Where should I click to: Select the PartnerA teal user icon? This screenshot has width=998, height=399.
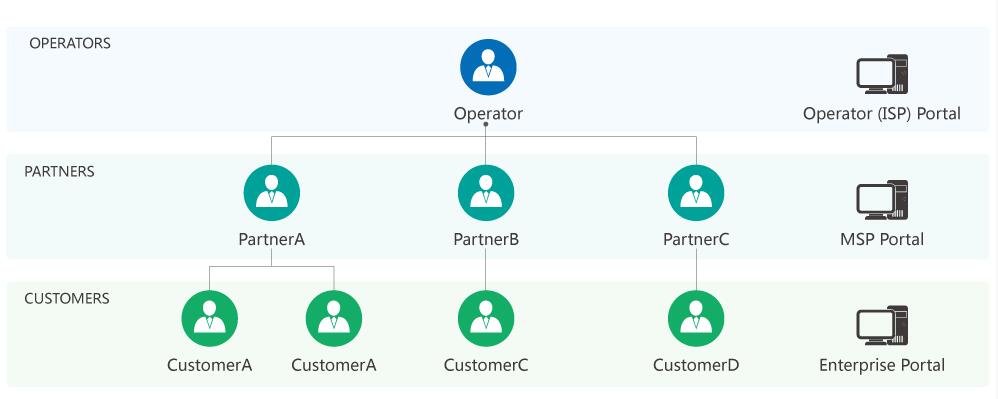(272, 193)
